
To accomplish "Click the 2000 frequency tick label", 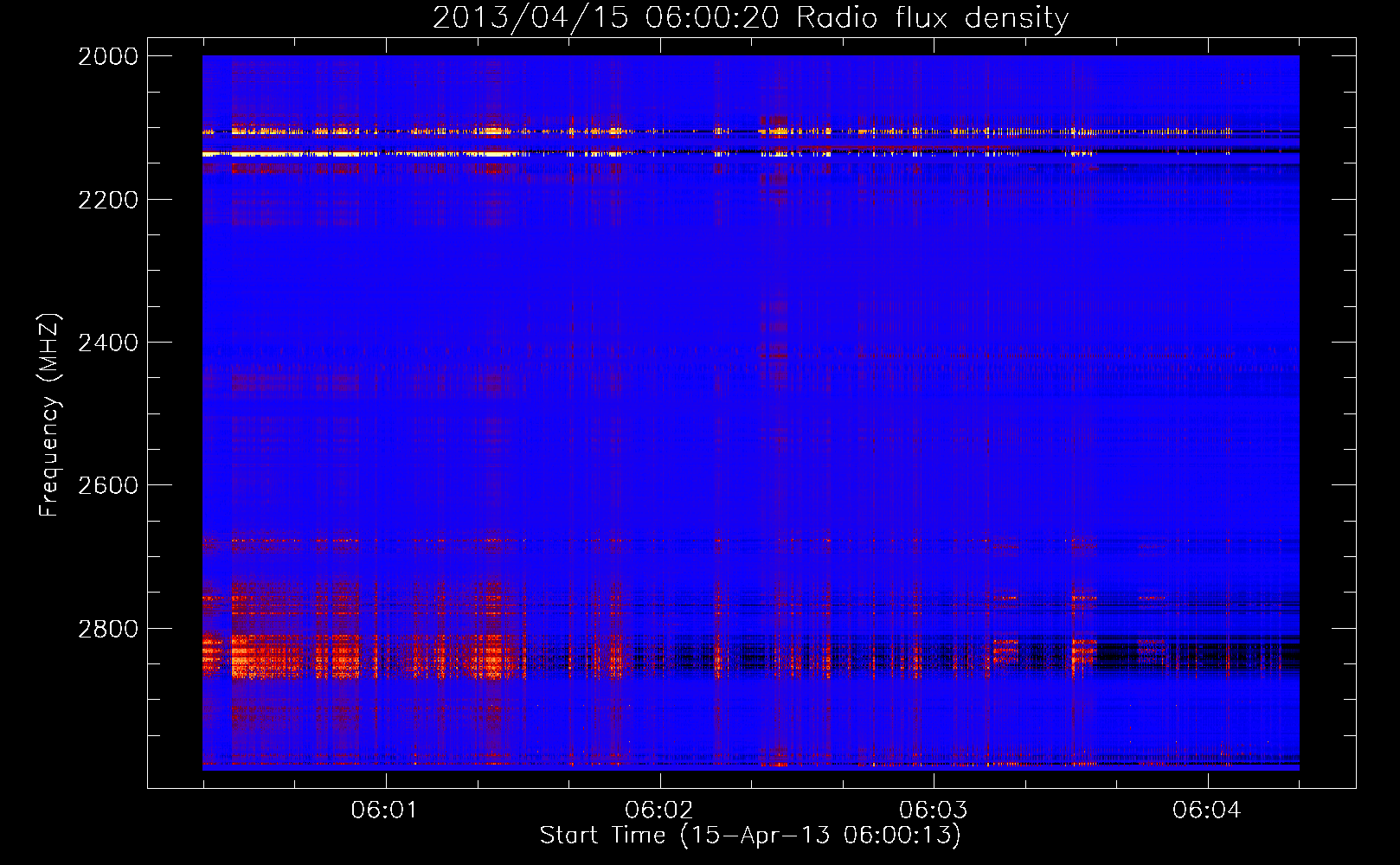I will pos(108,56).
